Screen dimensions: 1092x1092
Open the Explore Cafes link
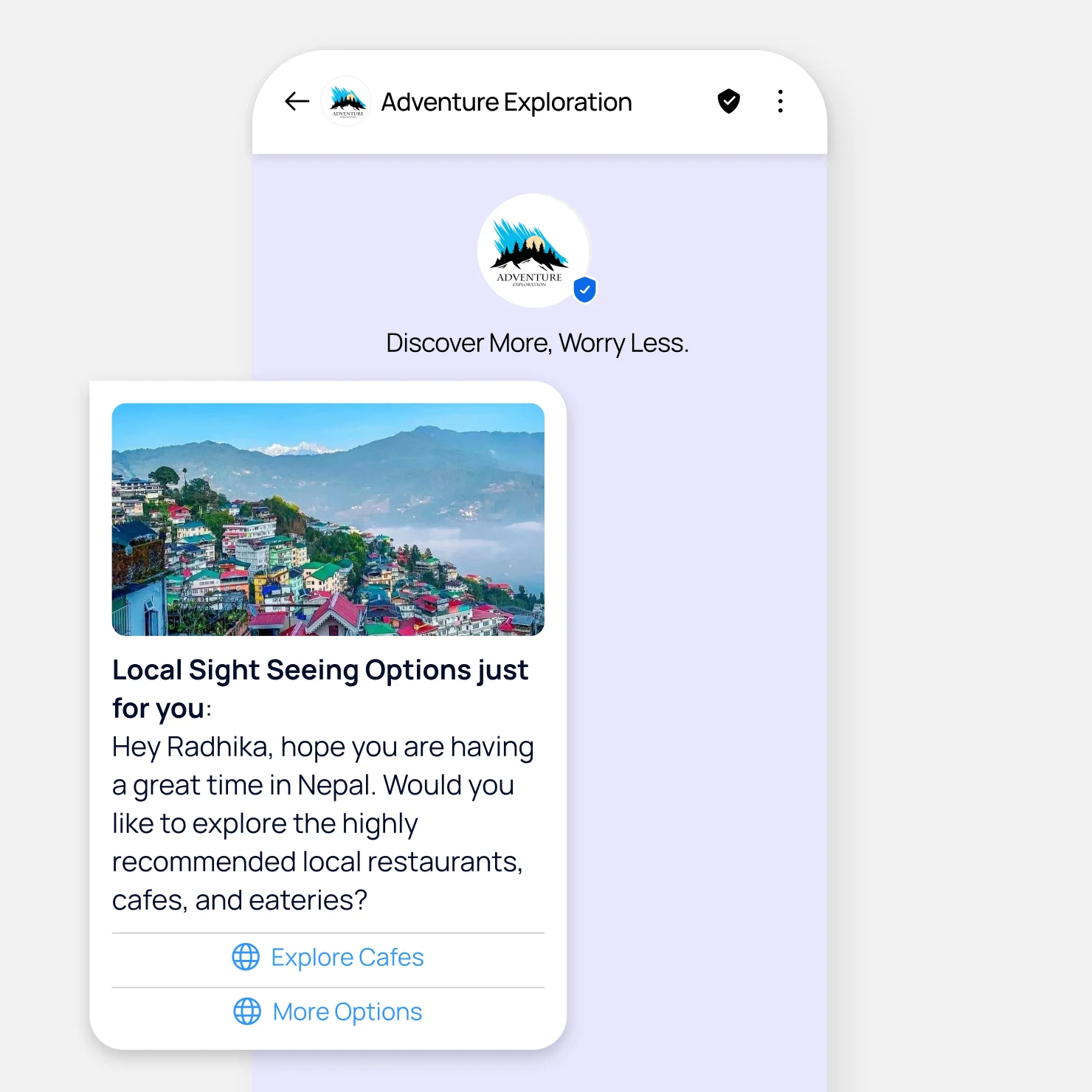coord(328,958)
